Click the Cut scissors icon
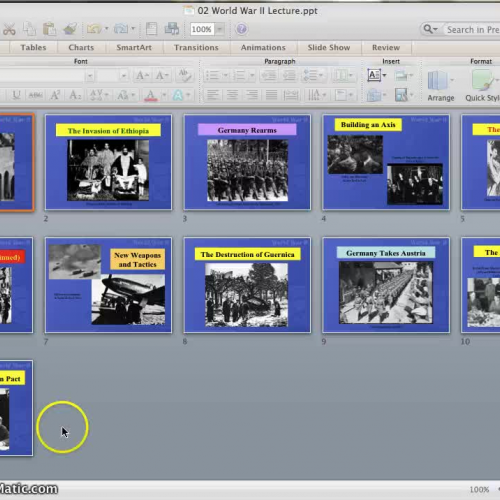 pyautogui.click(x=9, y=29)
